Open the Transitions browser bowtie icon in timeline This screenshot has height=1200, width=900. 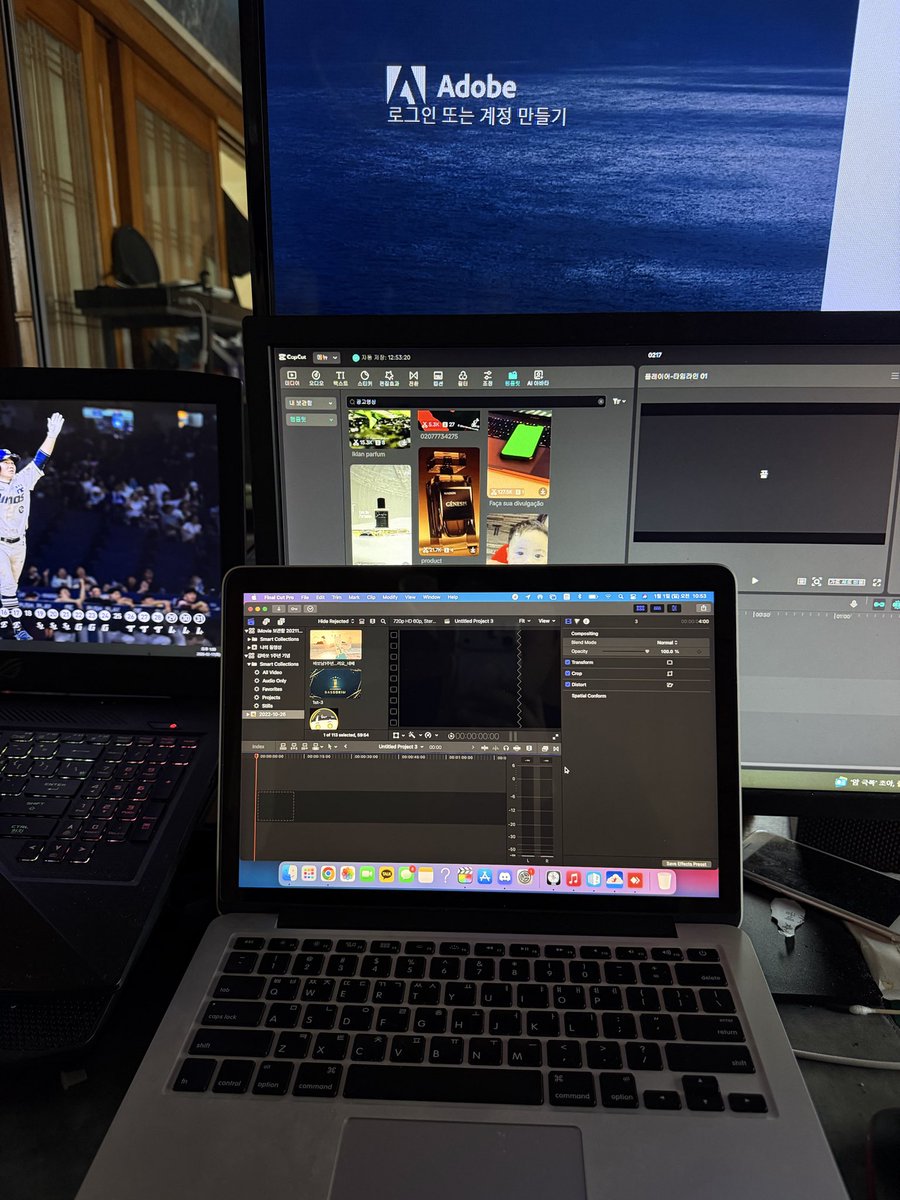click(x=556, y=747)
